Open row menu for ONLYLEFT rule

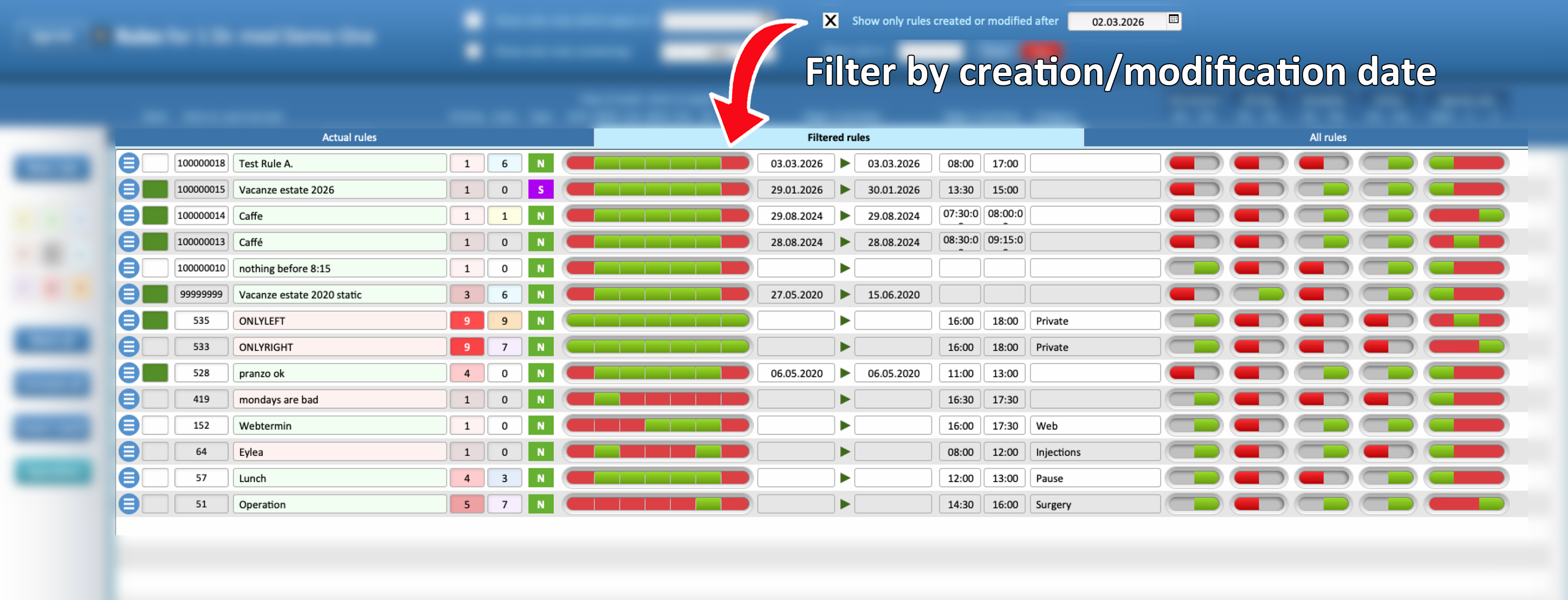coord(128,321)
